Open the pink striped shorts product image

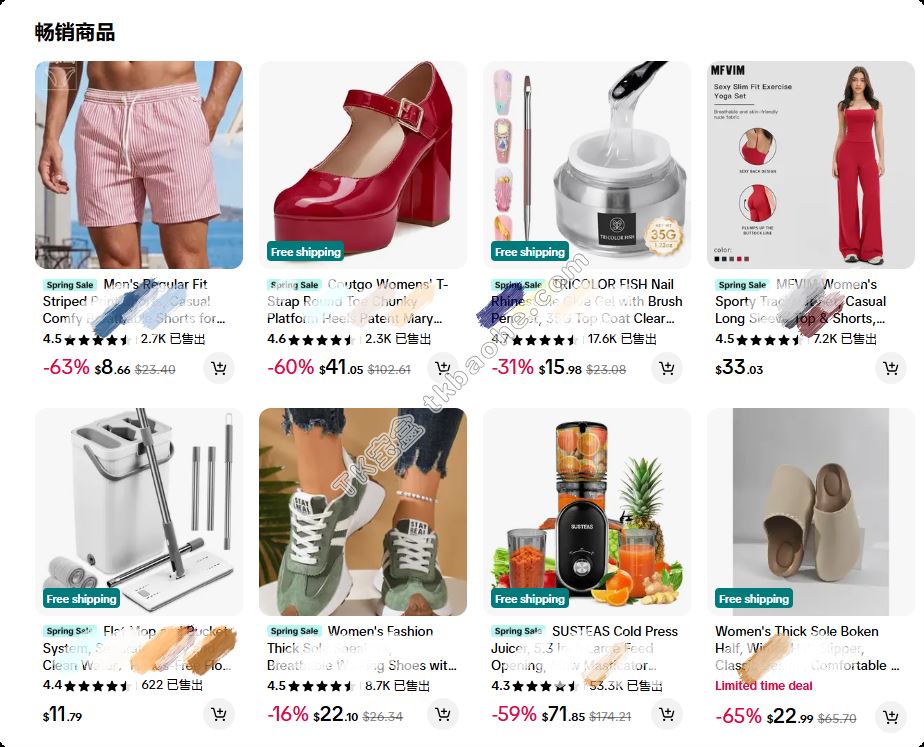[x=139, y=165]
